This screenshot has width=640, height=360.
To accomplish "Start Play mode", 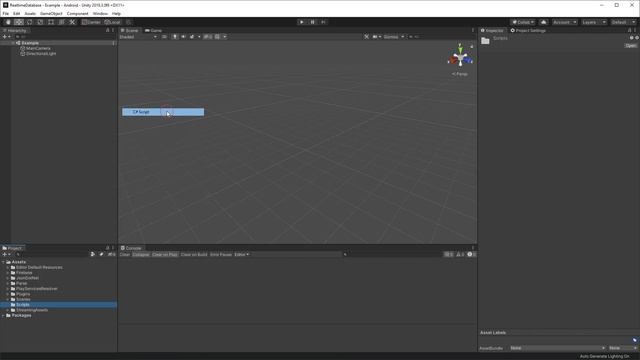I will [302, 22].
